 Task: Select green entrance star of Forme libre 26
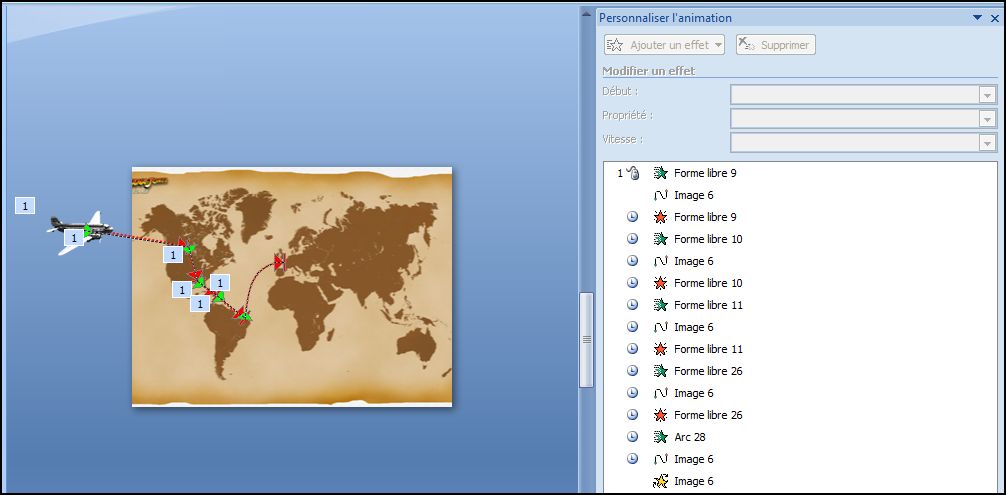pos(660,371)
